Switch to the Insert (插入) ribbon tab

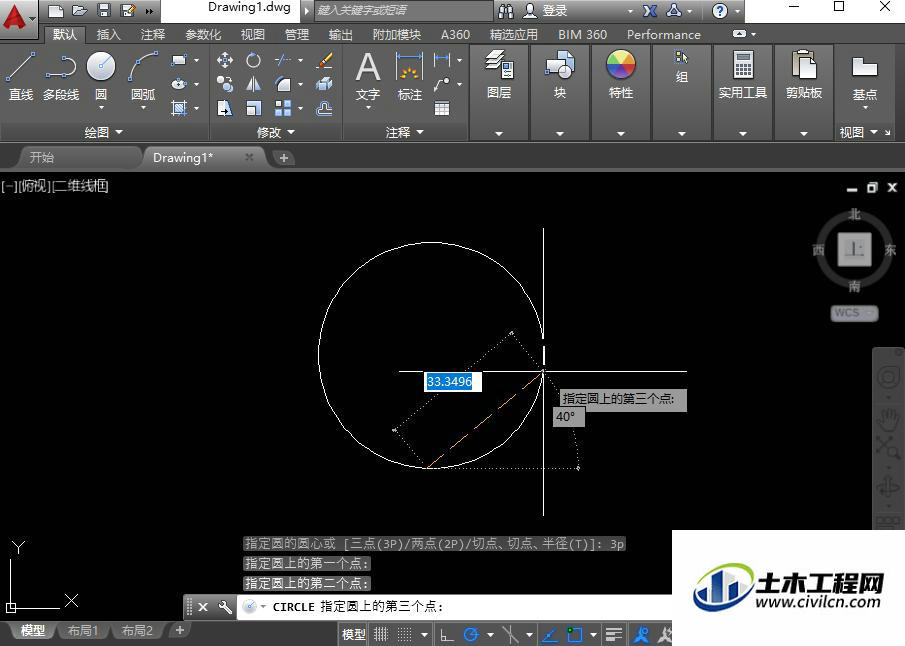pyautogui.click(x=109, y=35)
